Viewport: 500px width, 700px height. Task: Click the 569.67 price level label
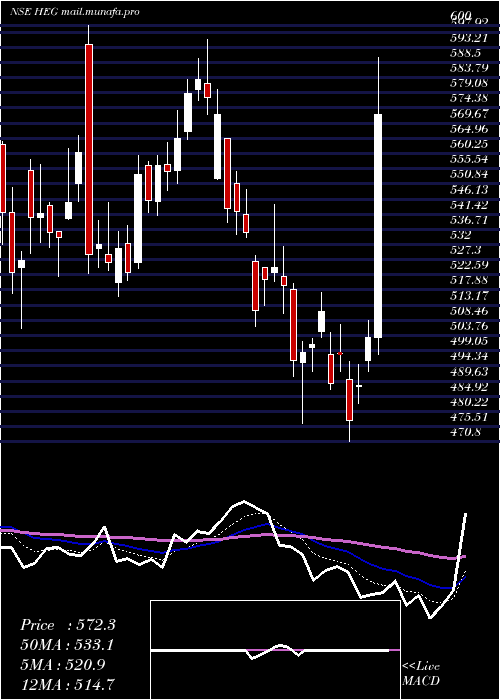point(468,113)
